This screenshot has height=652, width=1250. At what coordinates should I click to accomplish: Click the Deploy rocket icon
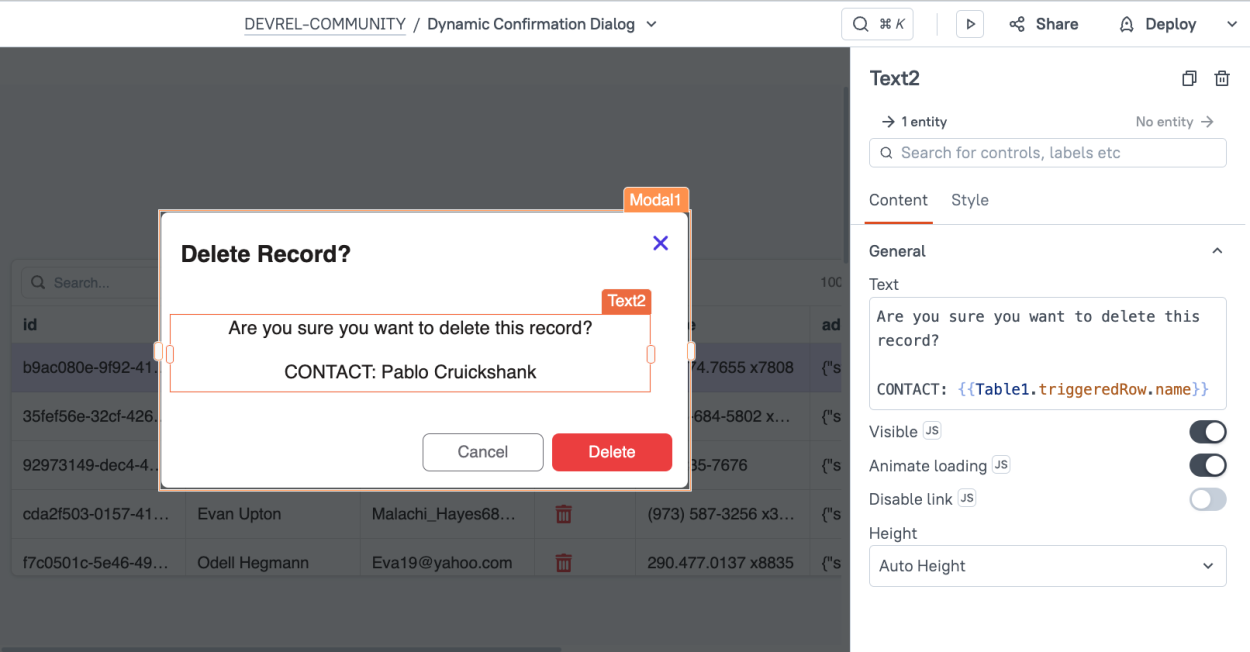[1126, 23]
